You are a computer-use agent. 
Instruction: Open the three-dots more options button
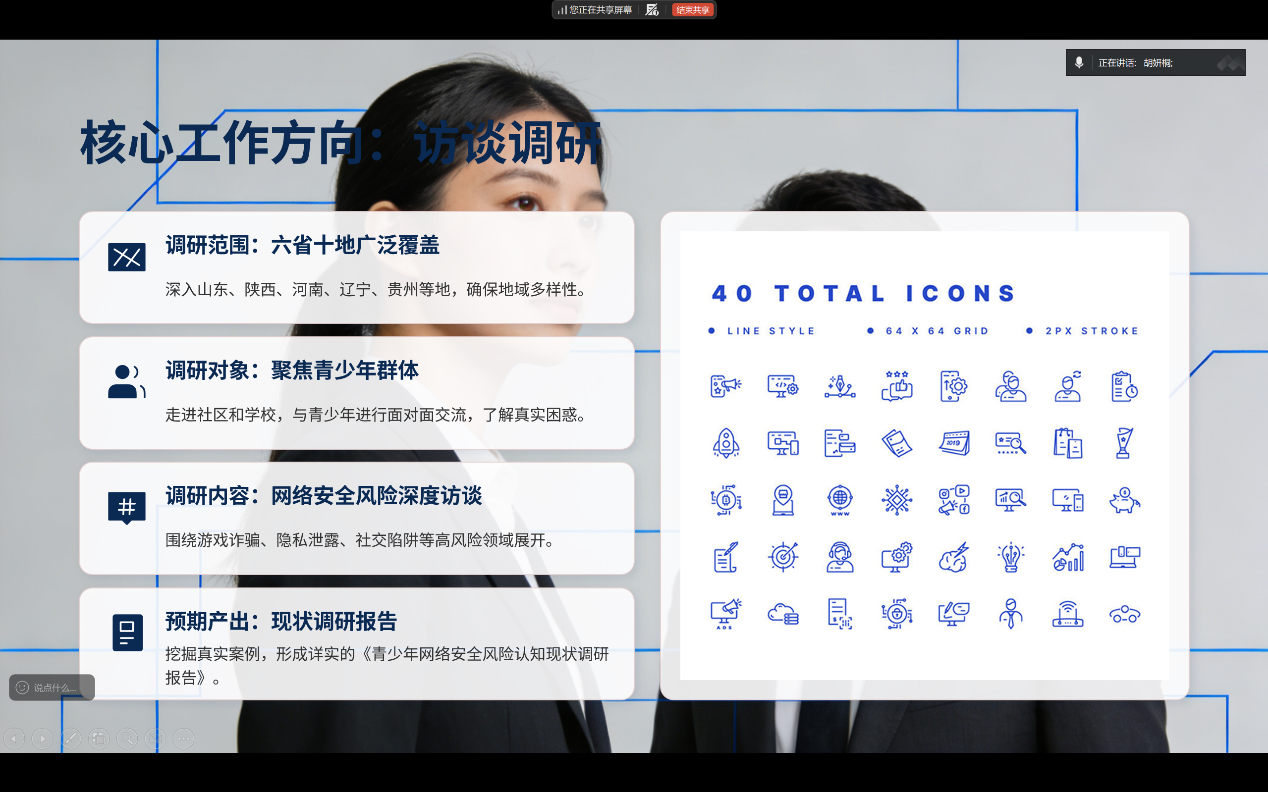[x=184, y=739]
